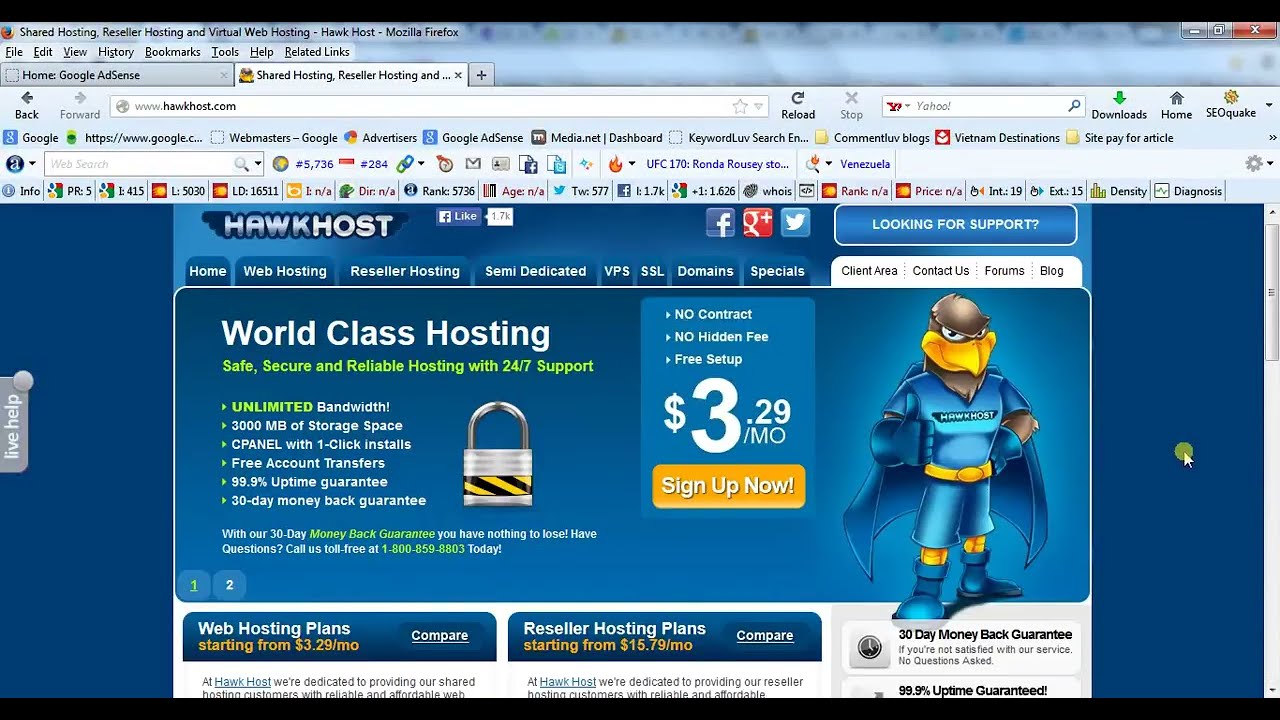Bookmark this page with the star icon
This screenshot has height=720, width=1280.
pyautogui.click(x=740, y=106)
